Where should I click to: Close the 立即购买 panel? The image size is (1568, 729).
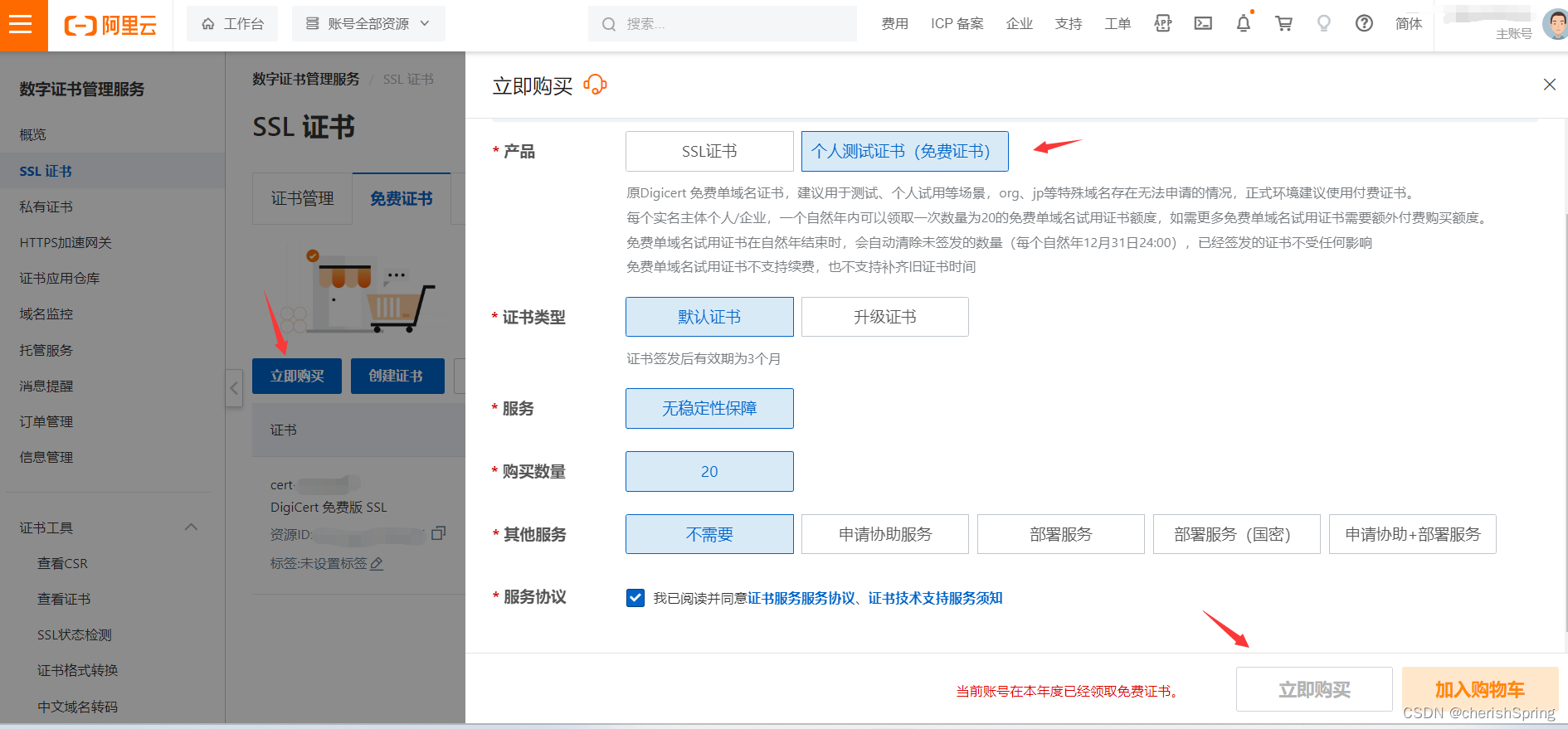(1549, 85)
